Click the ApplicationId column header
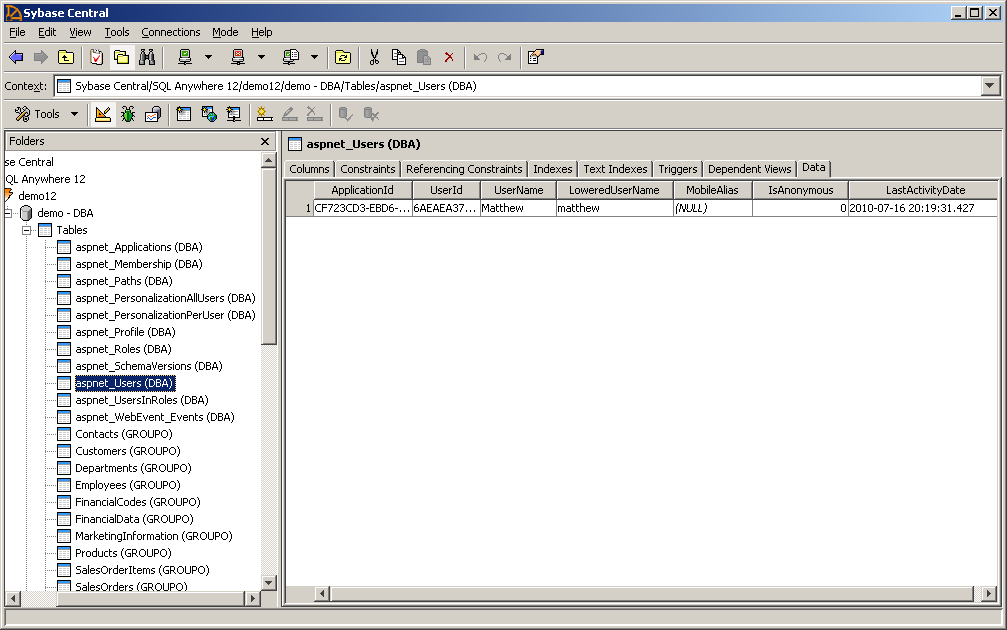 point(362,190)
